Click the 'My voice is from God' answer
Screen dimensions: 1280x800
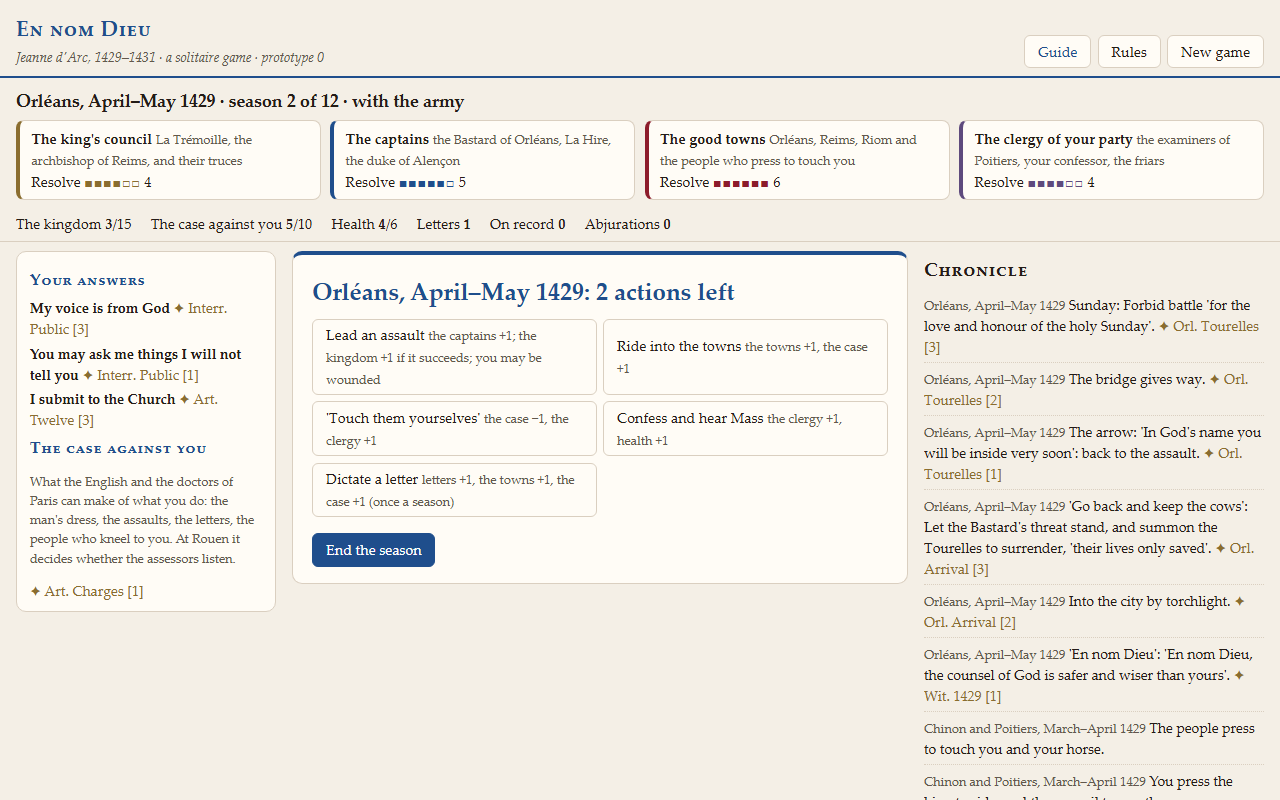[100, 308]
